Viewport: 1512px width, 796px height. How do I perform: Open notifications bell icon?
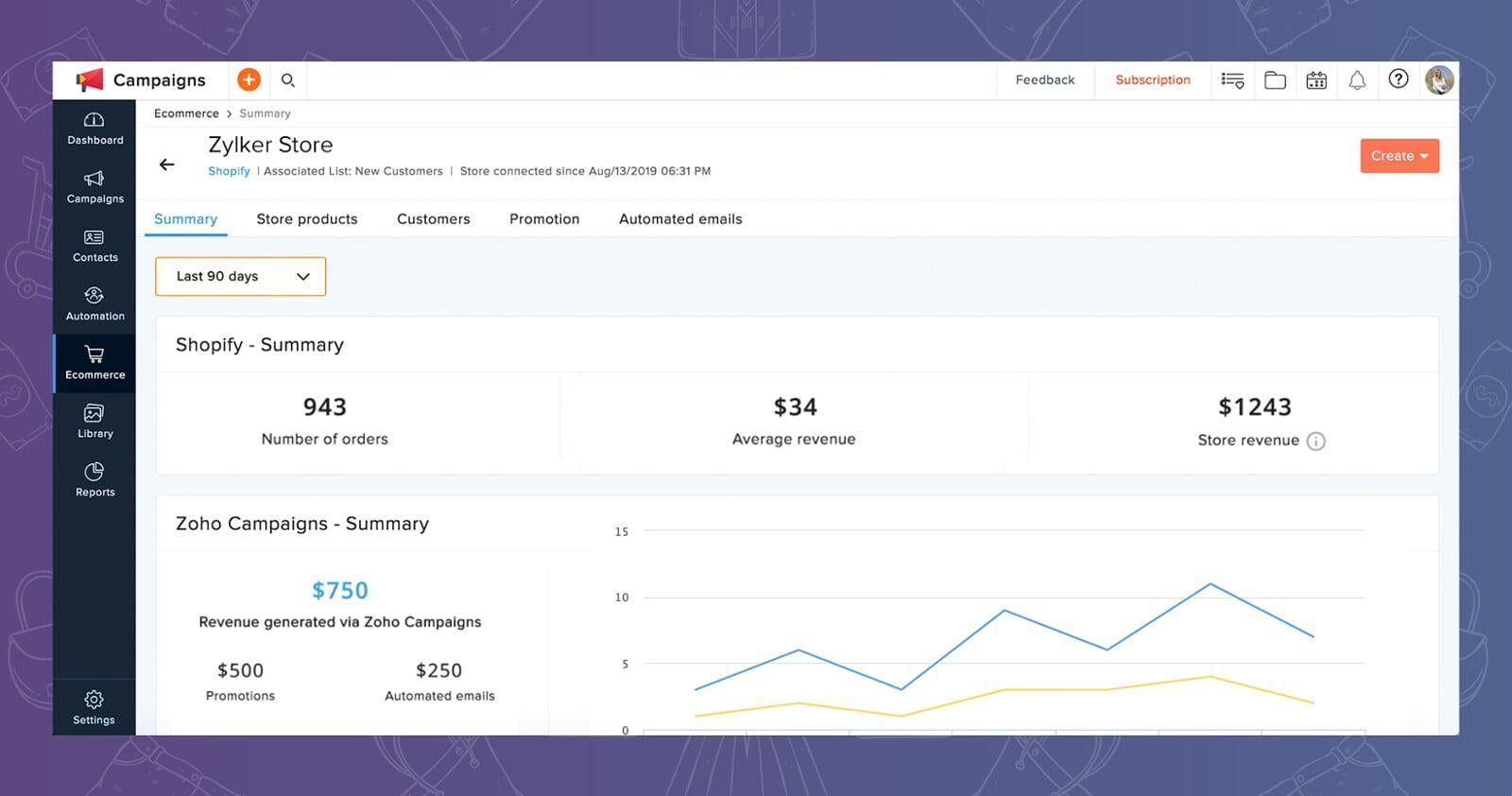(x=1357, y=80)
